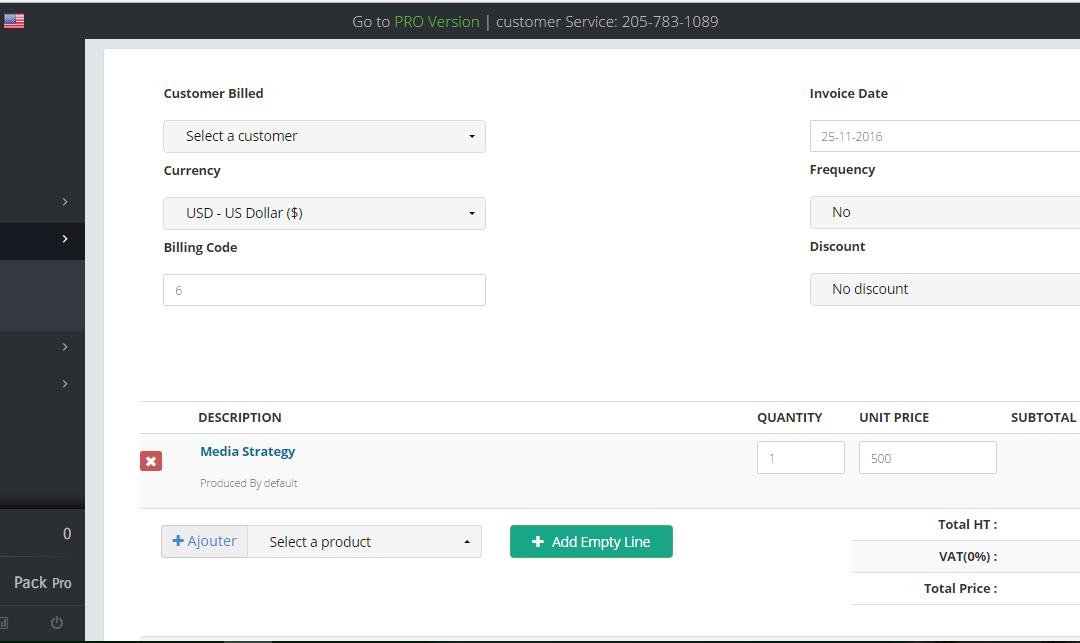The image size is (1080, 643).
Task: Click the US flag language icon
Action: click(x=14, y=21)
